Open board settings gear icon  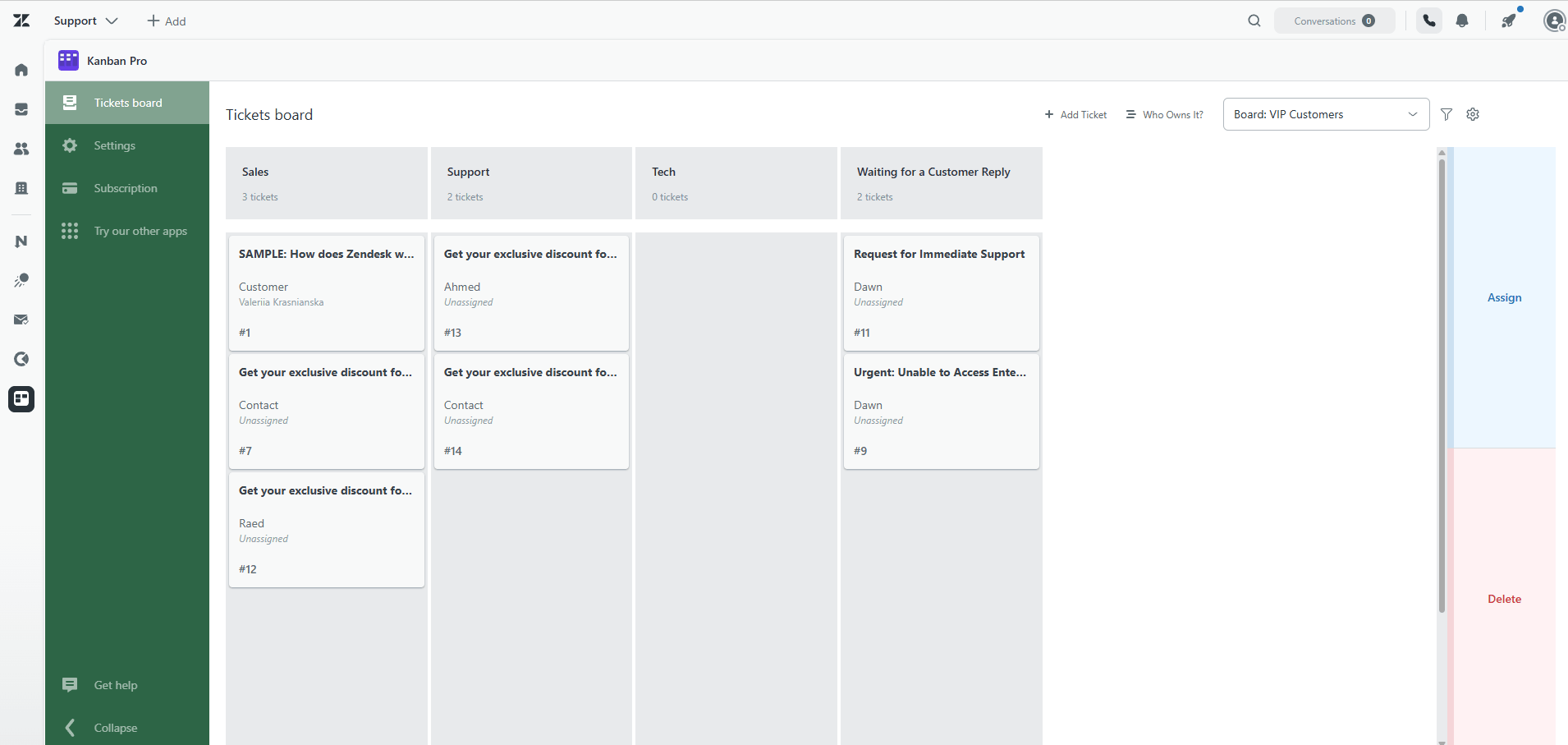[x=1473, y=114]
